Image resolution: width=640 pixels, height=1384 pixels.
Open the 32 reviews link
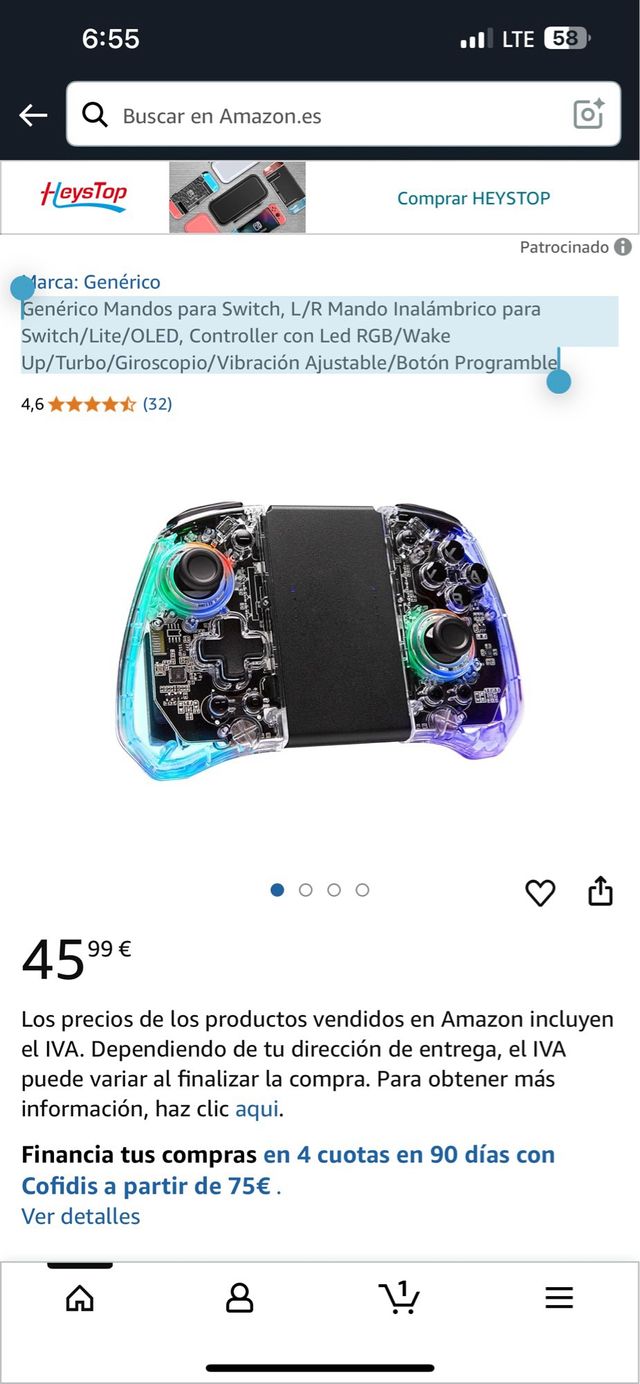(157, 404)
